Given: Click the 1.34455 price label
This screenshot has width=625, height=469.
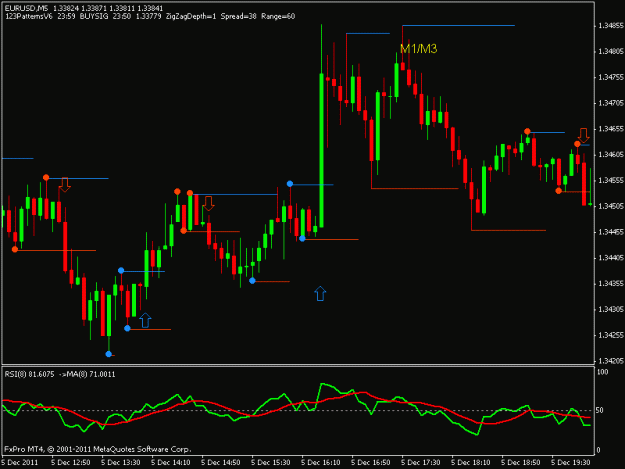Looking at the screenshot, I should 611,232.
